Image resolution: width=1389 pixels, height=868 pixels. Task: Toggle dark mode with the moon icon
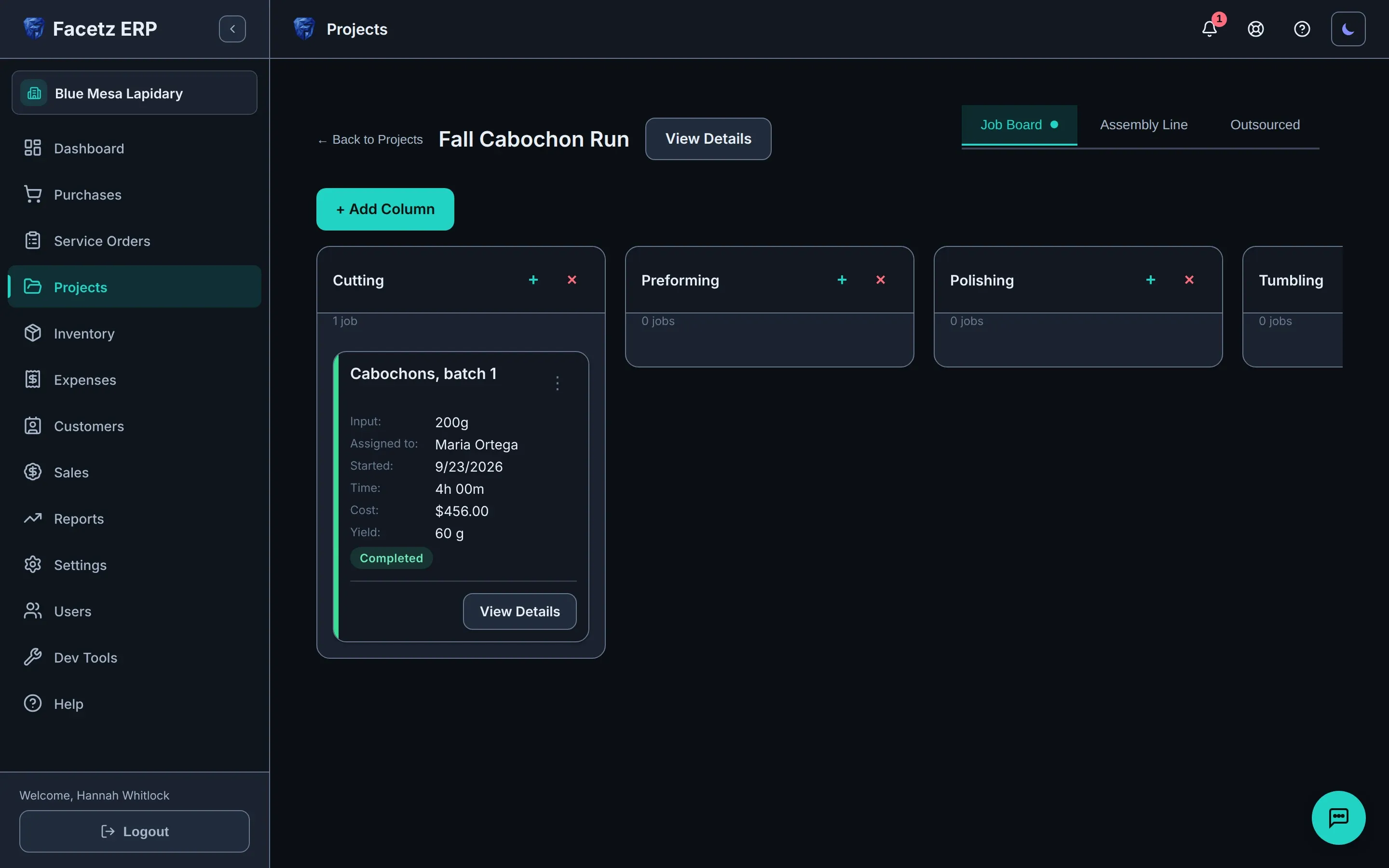(x=1348, y=29)
